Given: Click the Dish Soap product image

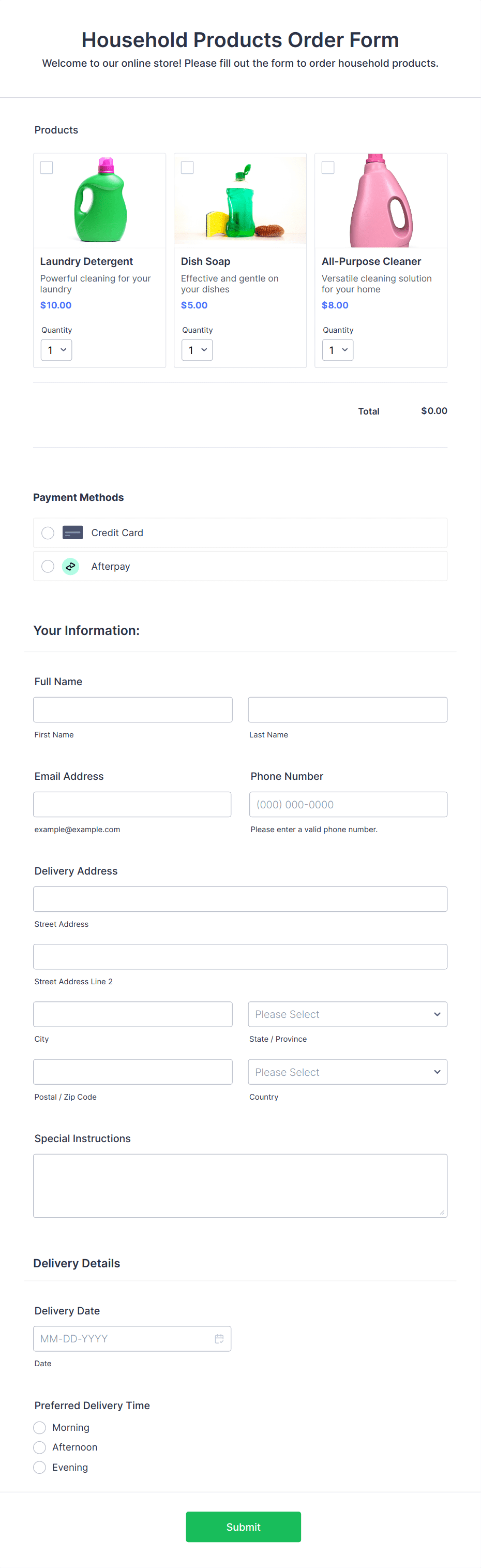Looking at the screenshot, I should pos(239,200).
